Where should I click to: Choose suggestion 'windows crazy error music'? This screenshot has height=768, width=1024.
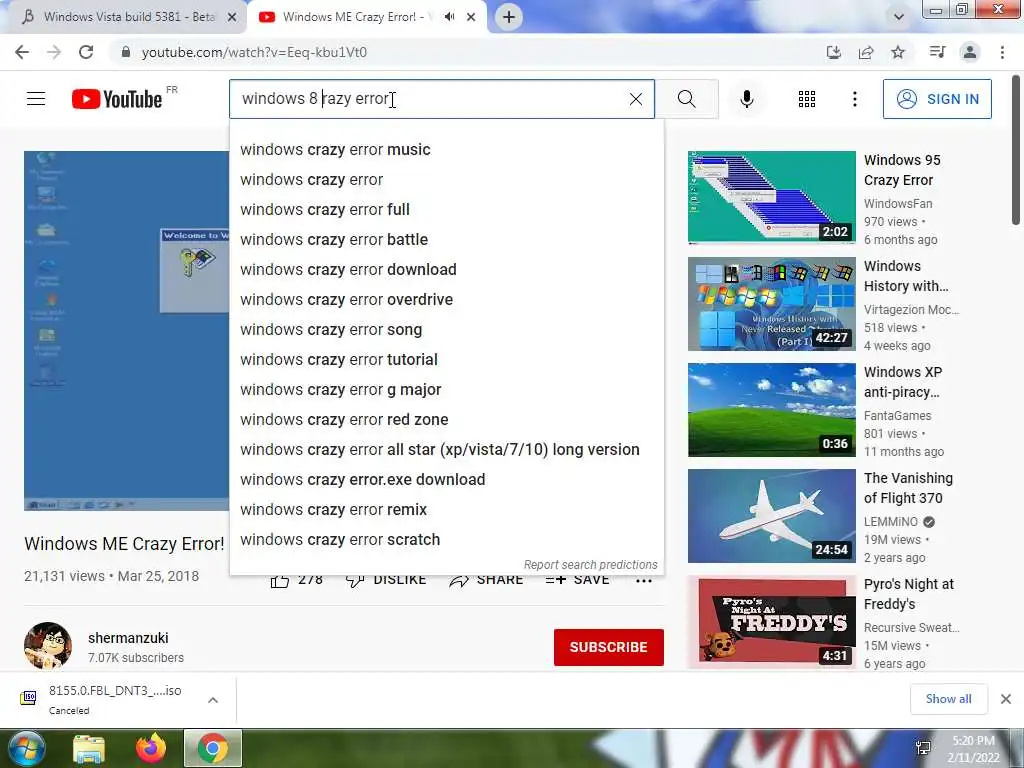(447, 150)
